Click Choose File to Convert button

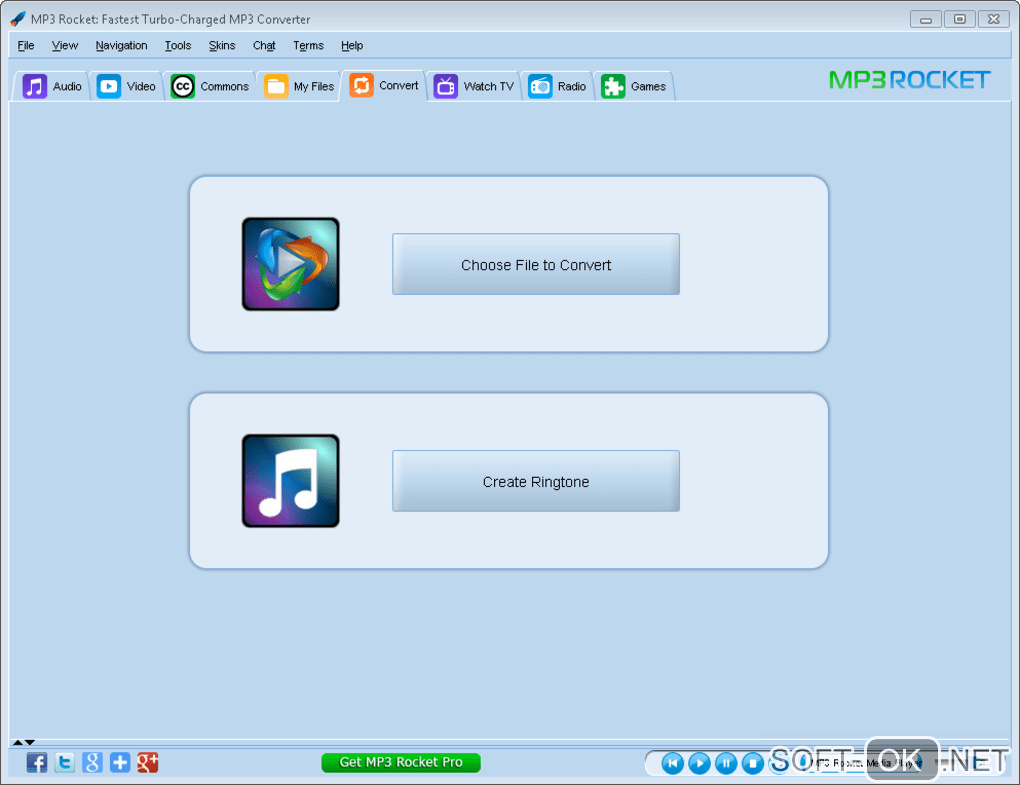(536, 264)
